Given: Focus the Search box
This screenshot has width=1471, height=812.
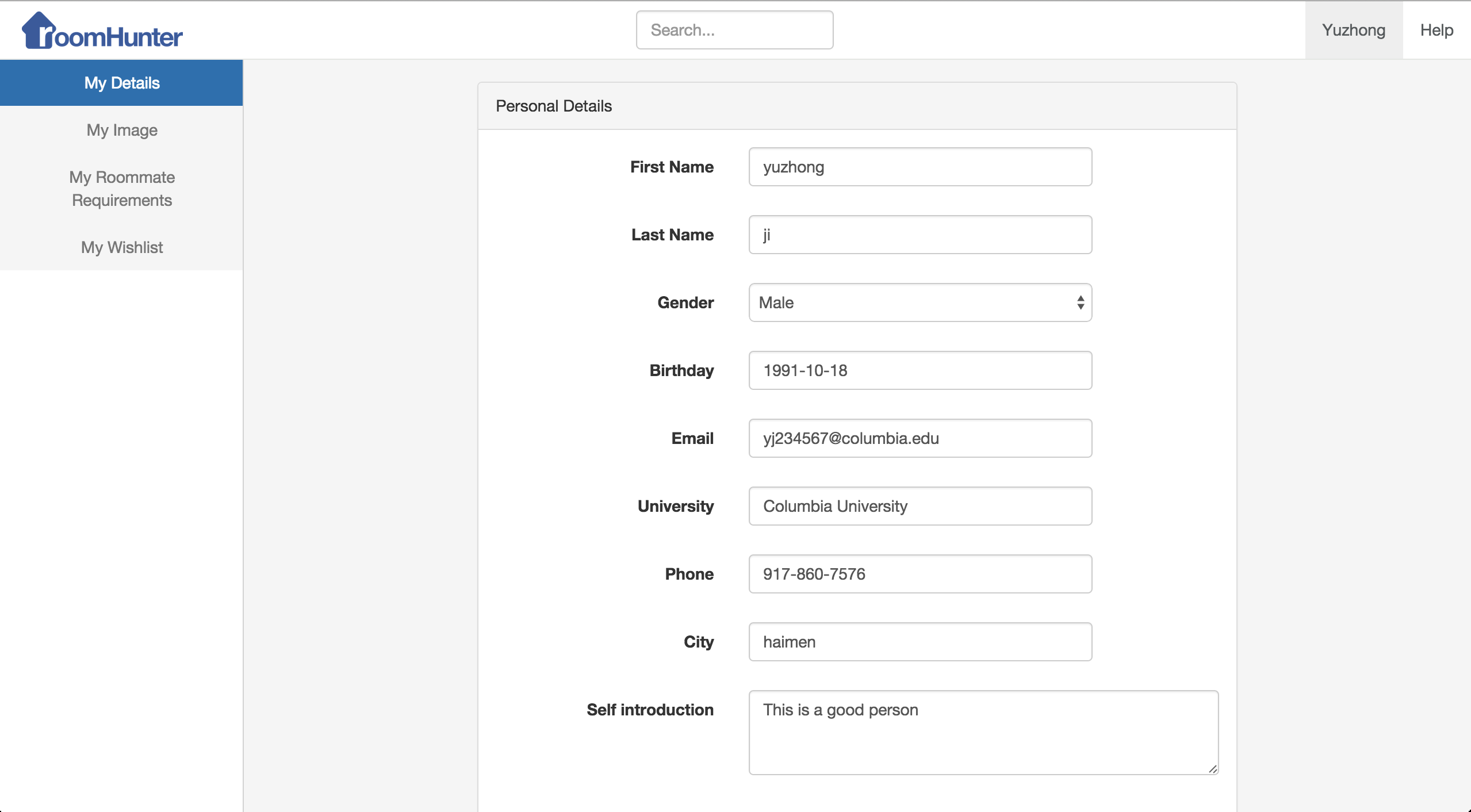Looking at the screenshot, I should point(734,30).
